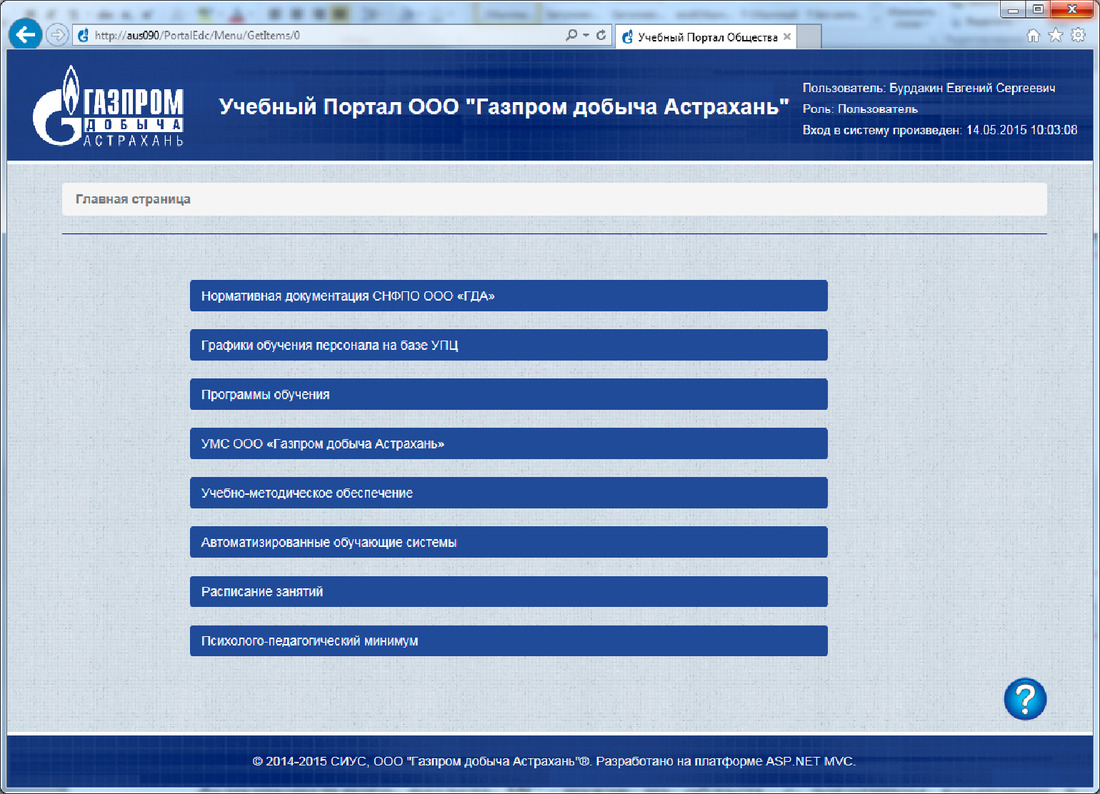Open the blue help question mark icon

(1025, 699)
